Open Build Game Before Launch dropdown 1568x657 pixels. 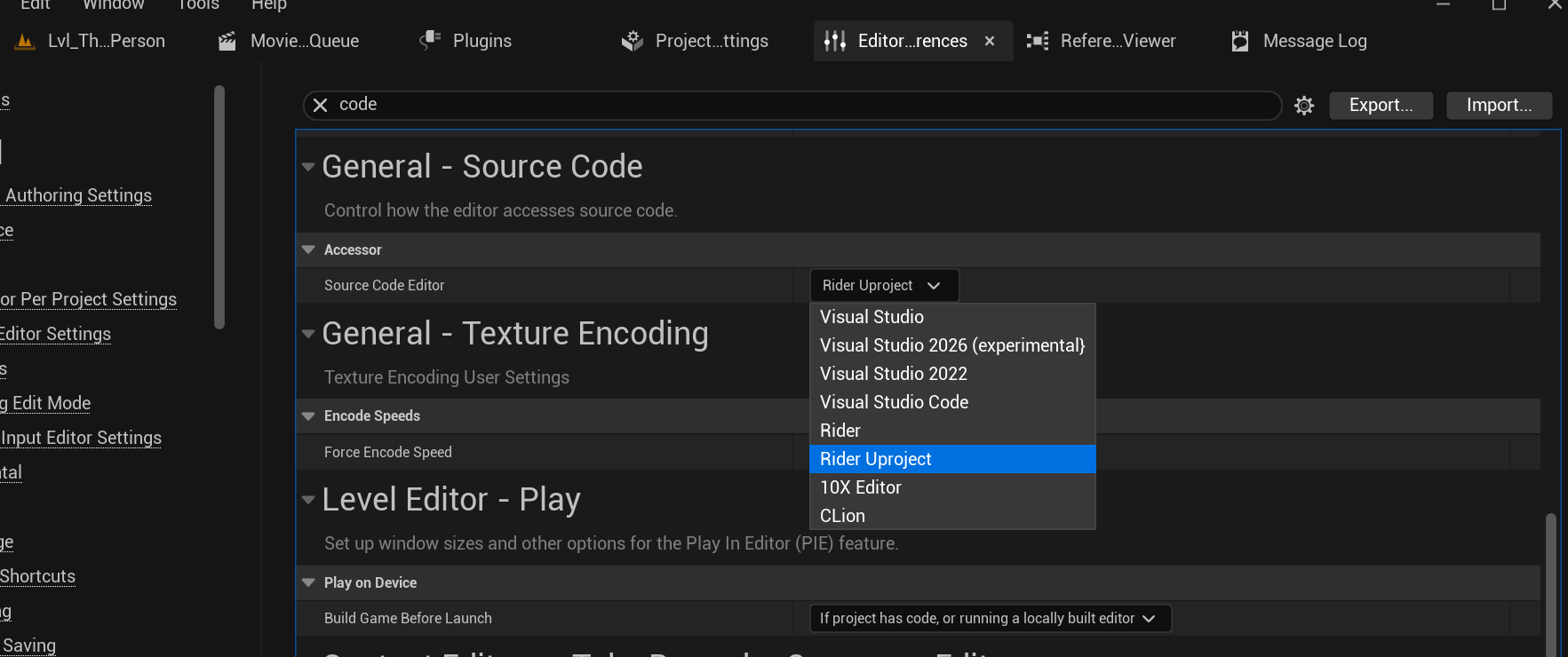pyautogui.click(x=990, y=618)
